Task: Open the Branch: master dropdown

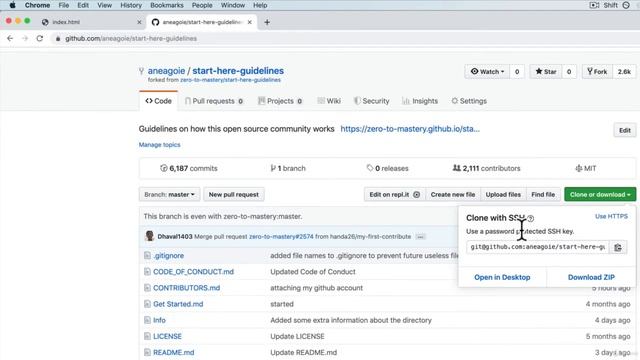Action: point(169,195)
